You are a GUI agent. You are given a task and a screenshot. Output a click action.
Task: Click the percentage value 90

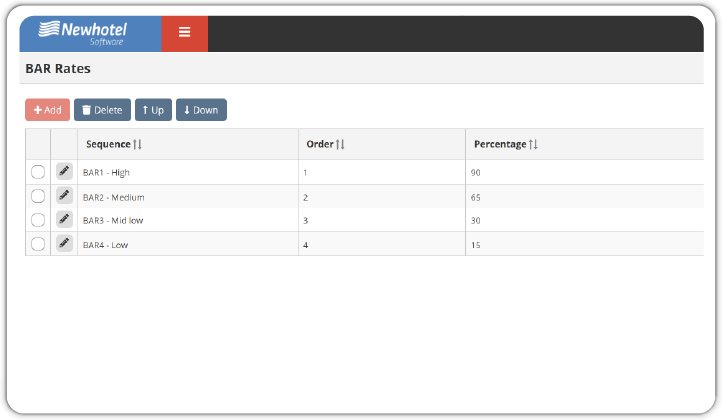click(x=476, y=173)
